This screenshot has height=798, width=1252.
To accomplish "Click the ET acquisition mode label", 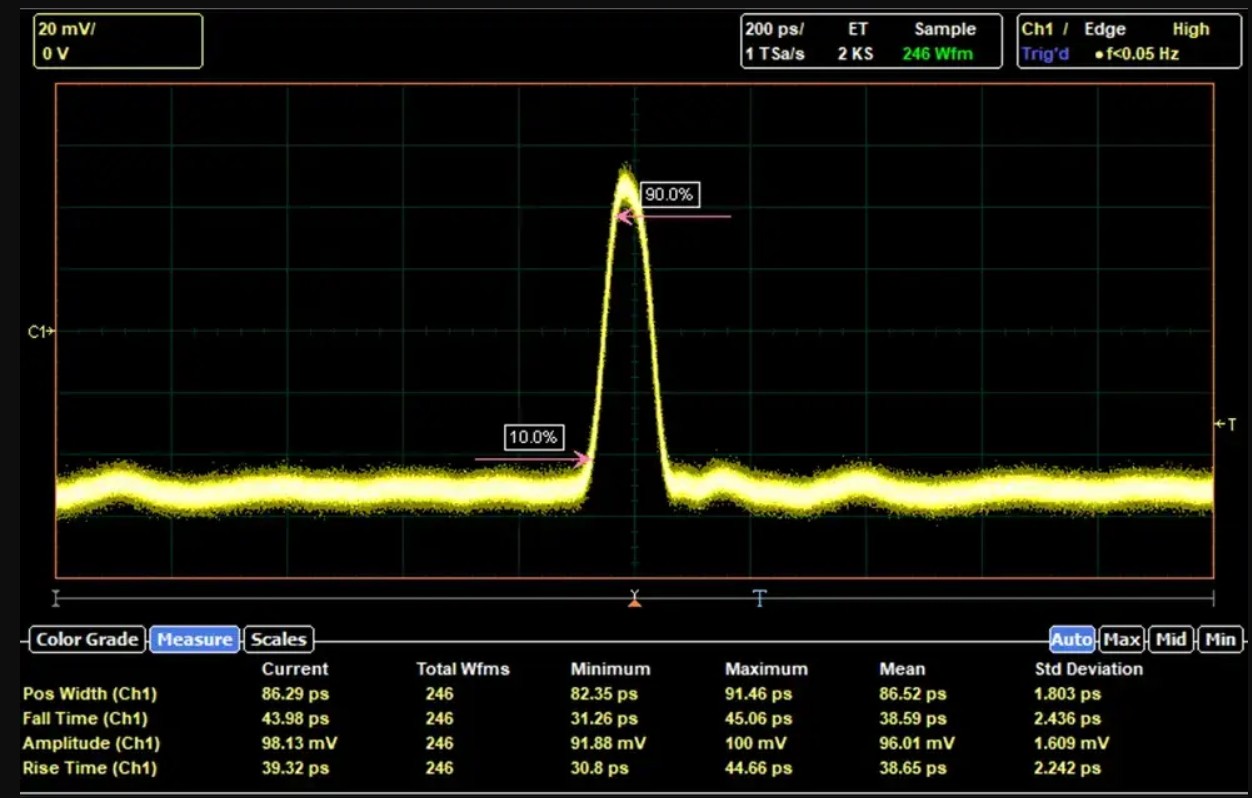I will [x=858, y=30].
